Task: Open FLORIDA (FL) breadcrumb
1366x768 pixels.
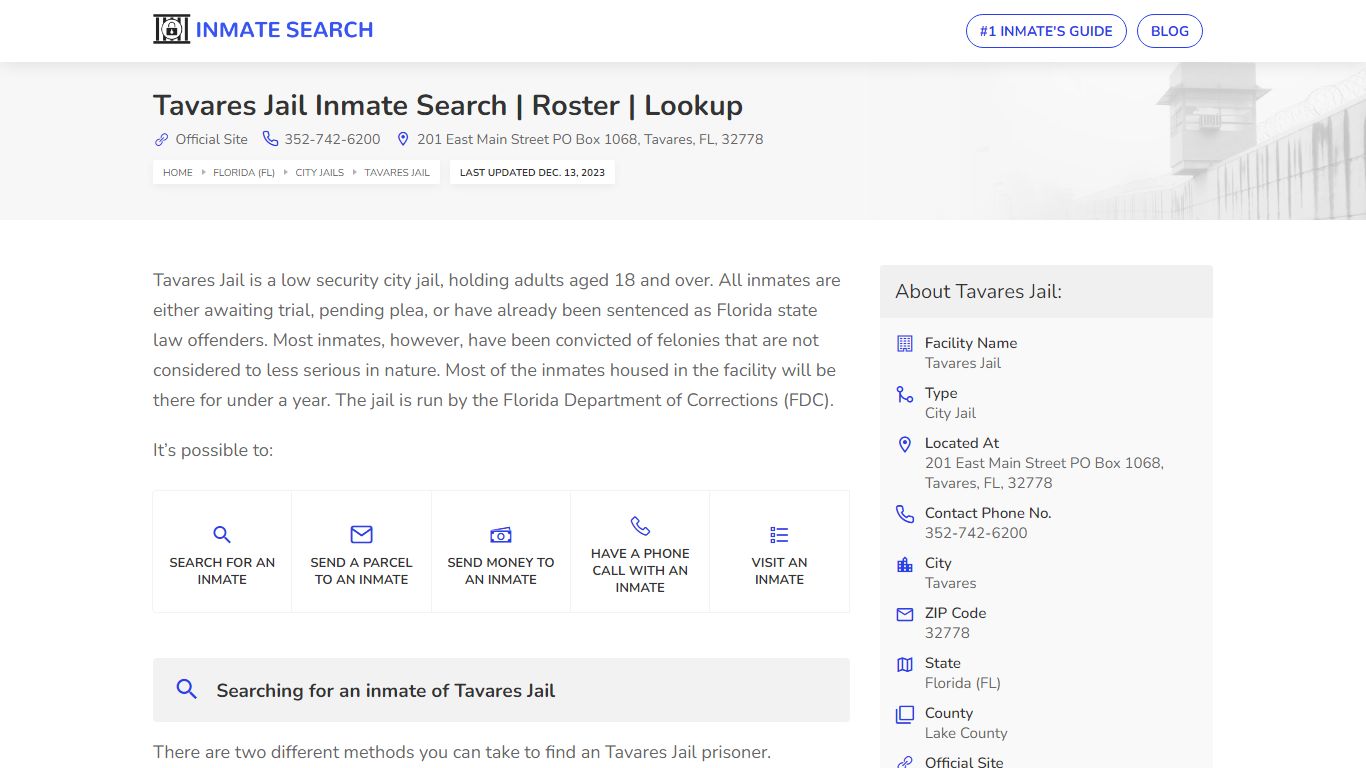Action: (x=244, y=172)
